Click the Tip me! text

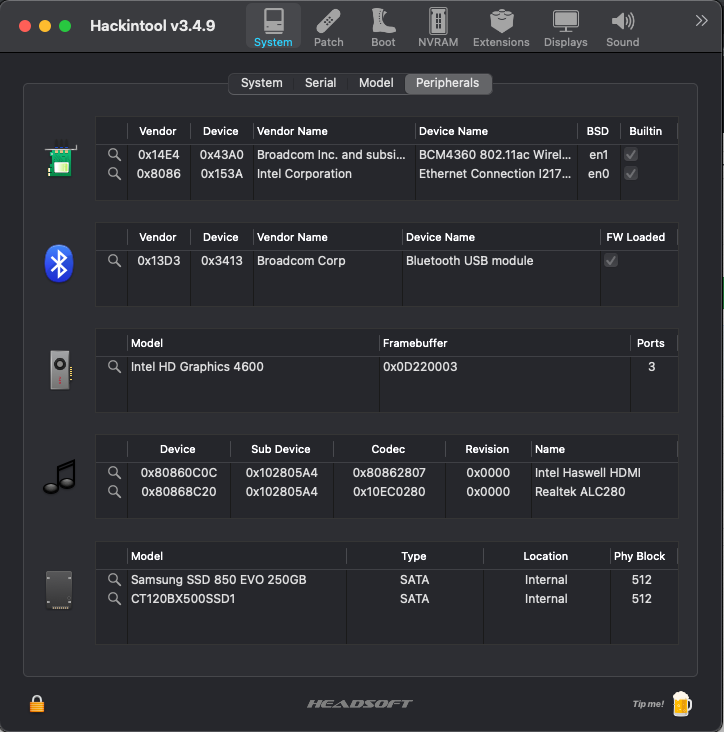tap(648, 704)
